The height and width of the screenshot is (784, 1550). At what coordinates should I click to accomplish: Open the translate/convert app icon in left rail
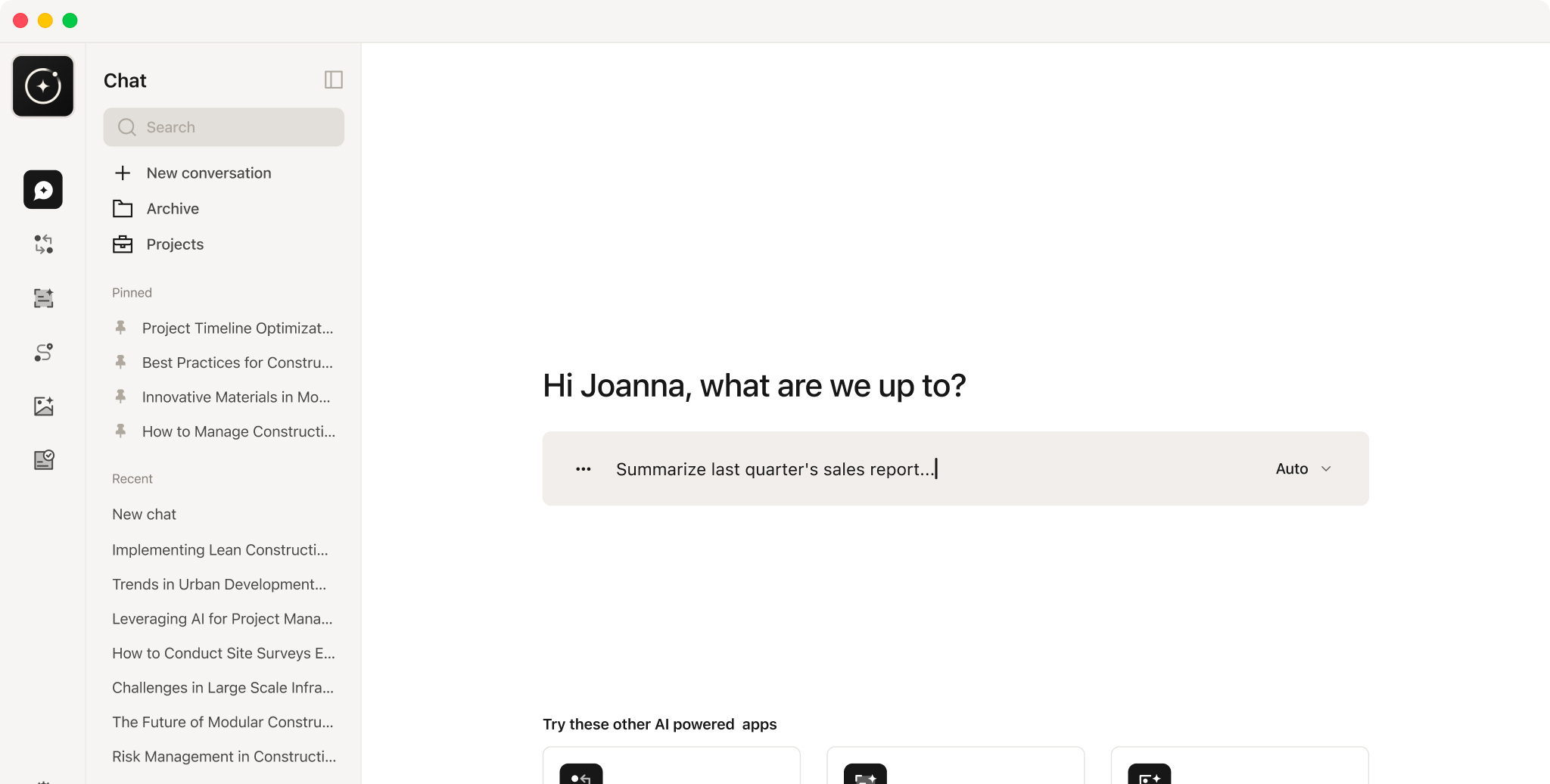pos(43,244)
